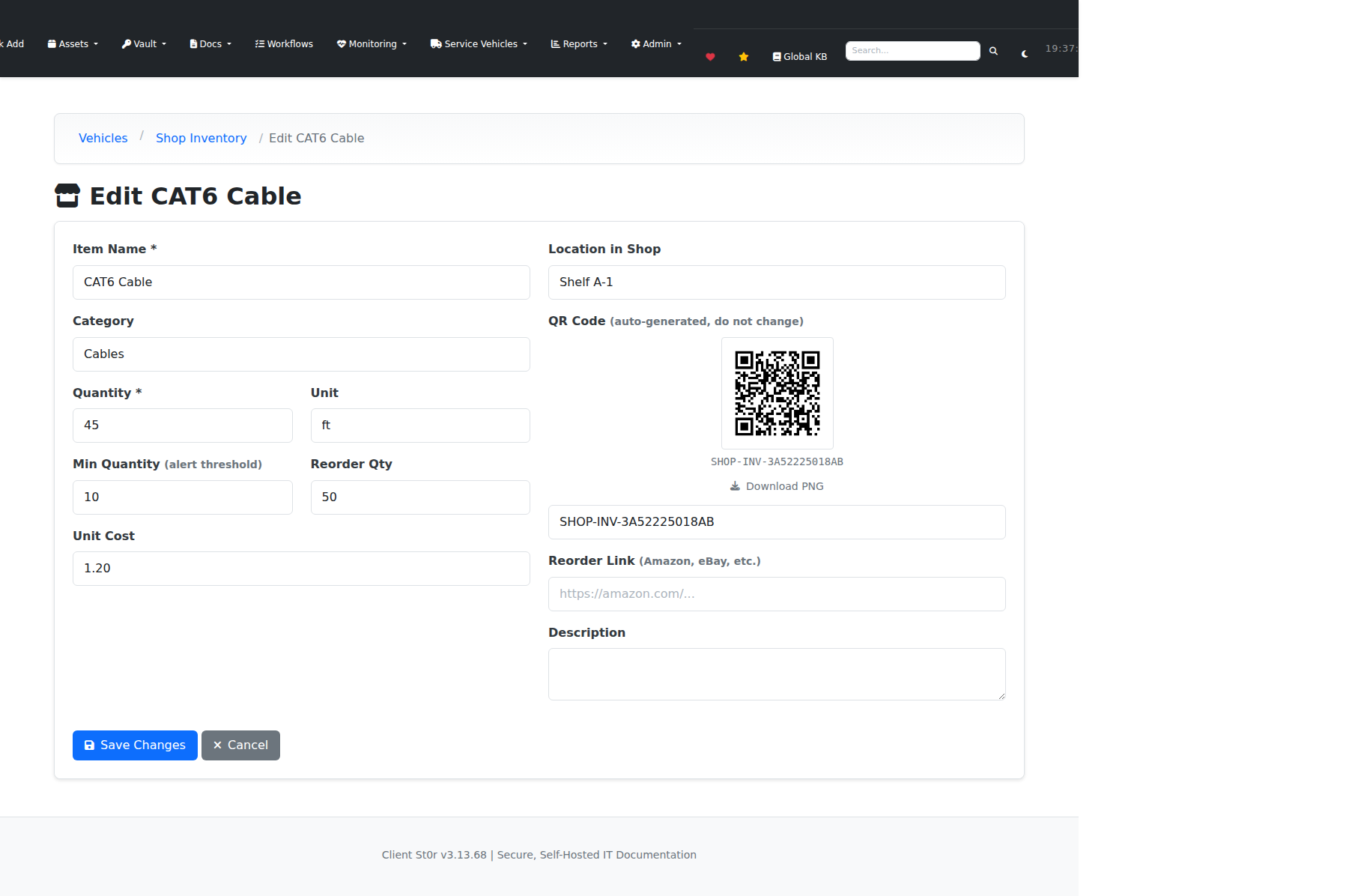The image size is (1352, 896).
Task: Edit the Location in Shop field
Action: coord(777,282)
